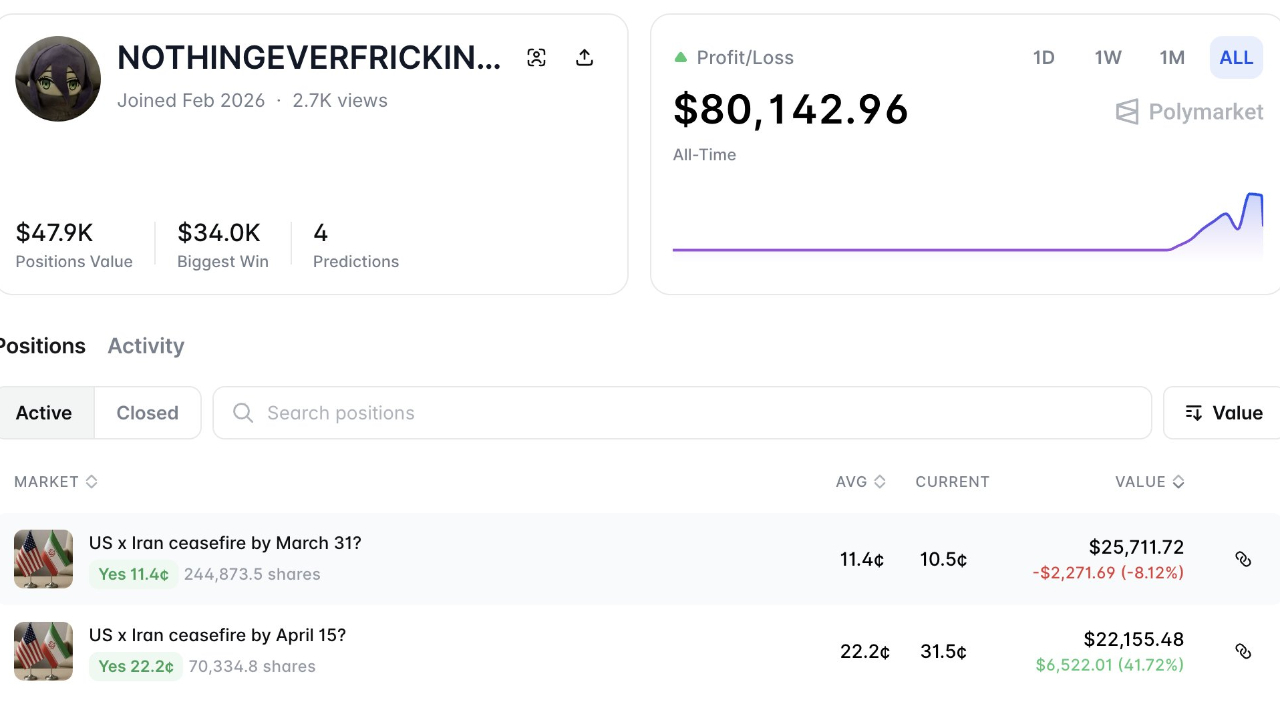Click the Polymarket logo
This screenshot has height=720, width=1280.
click(1189, 112)
